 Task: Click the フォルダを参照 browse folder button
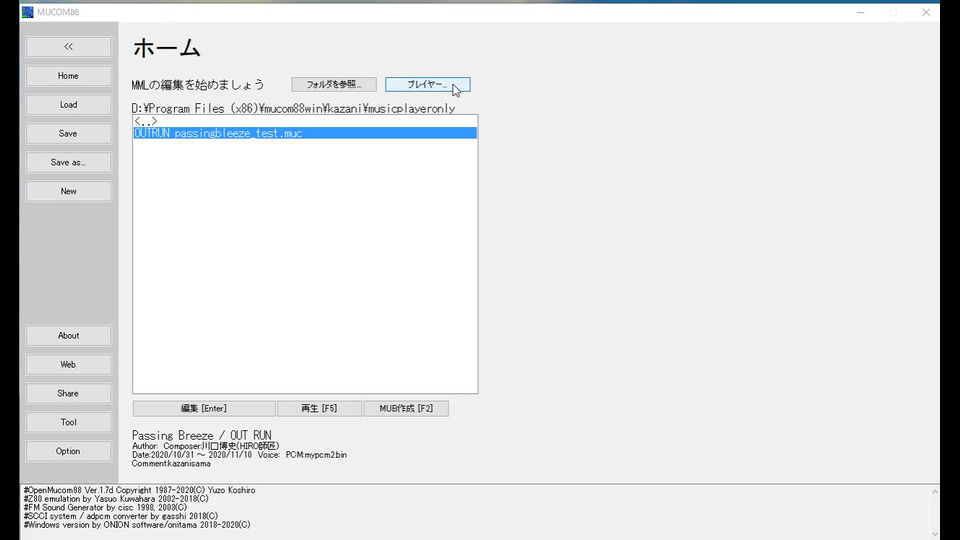point(334,84)
